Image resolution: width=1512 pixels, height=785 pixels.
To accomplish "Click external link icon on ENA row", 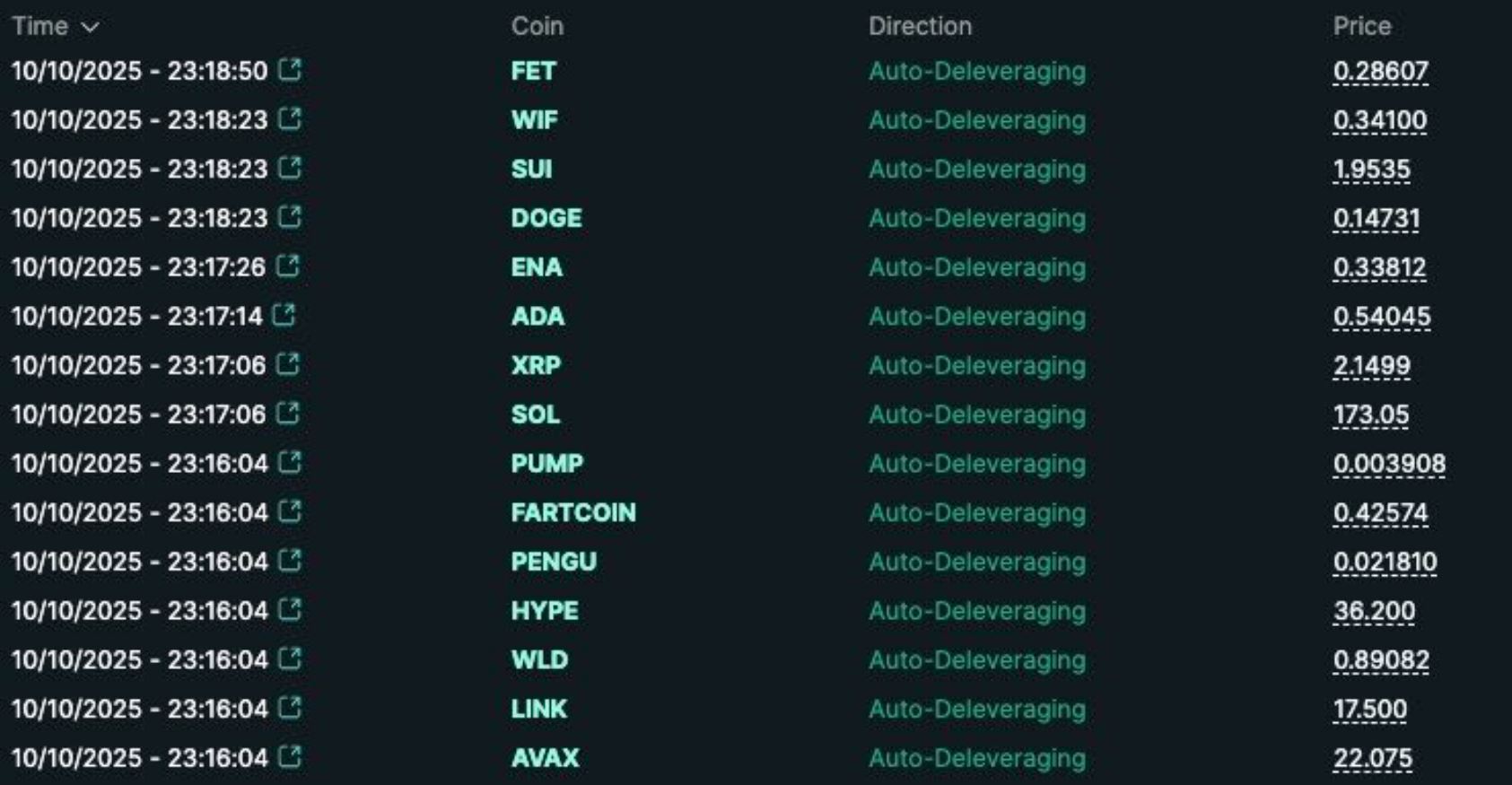I will [288, 266].
